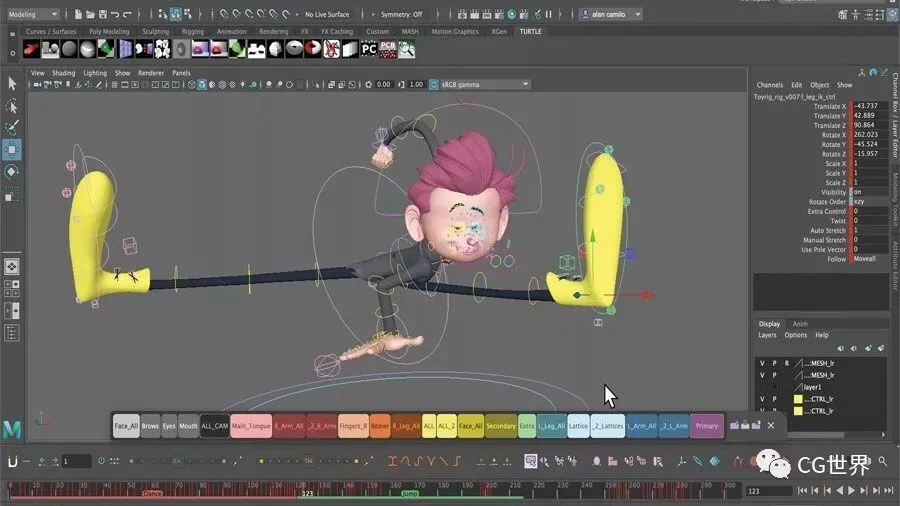
Task: Choose the Paint selection tool
Action: tap(12, 127)
